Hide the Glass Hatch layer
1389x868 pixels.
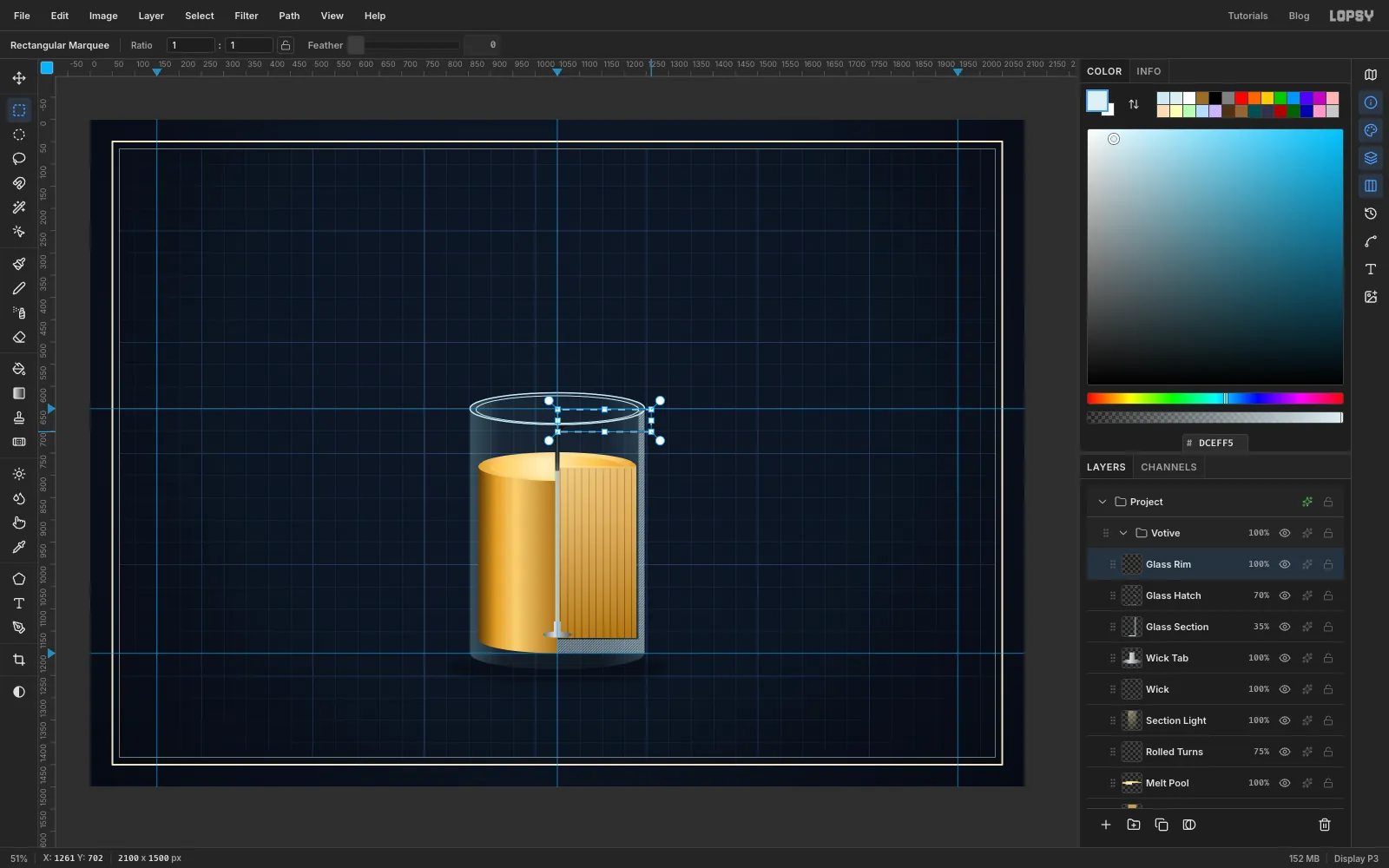coord(1285,595)
